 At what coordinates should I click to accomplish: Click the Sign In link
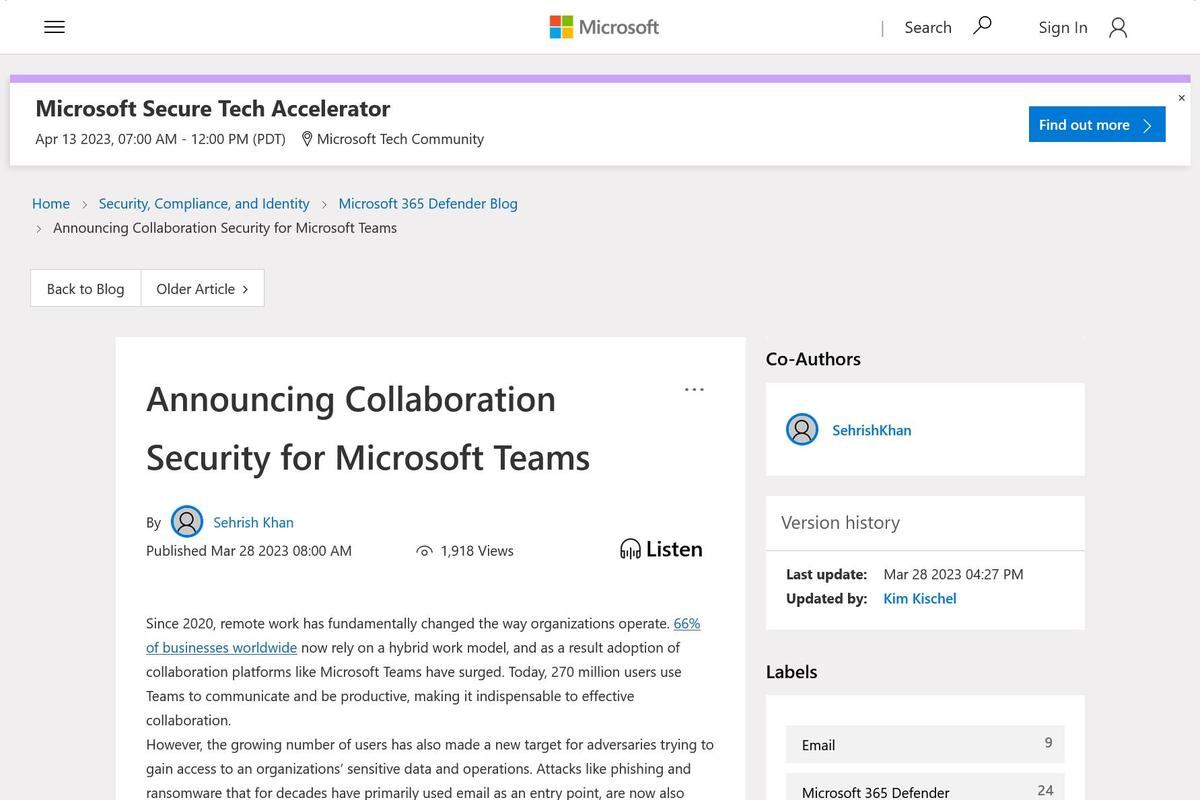click(x=1062, y=27)
